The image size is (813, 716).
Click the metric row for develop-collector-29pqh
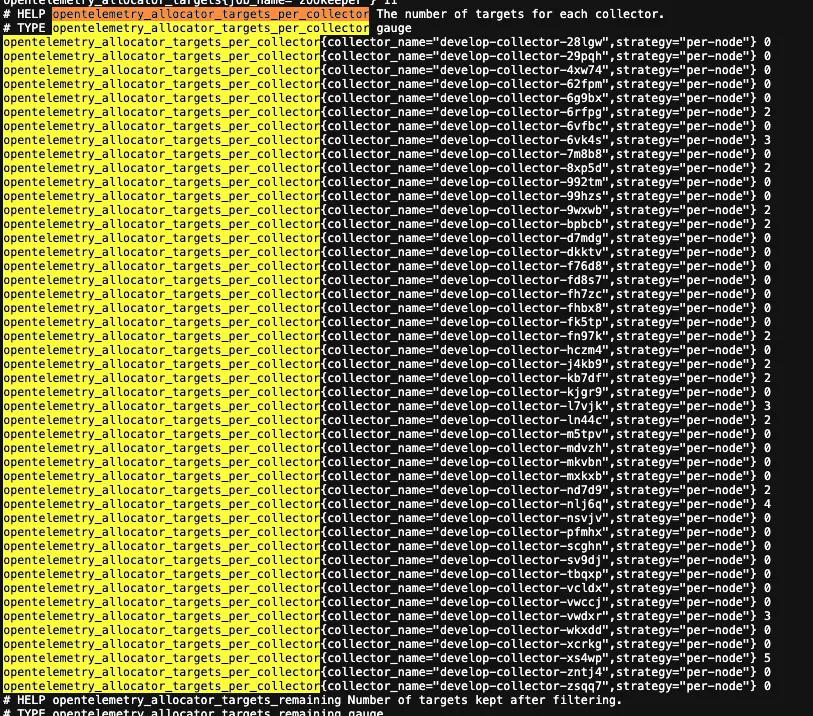click(x=387, y=56)
